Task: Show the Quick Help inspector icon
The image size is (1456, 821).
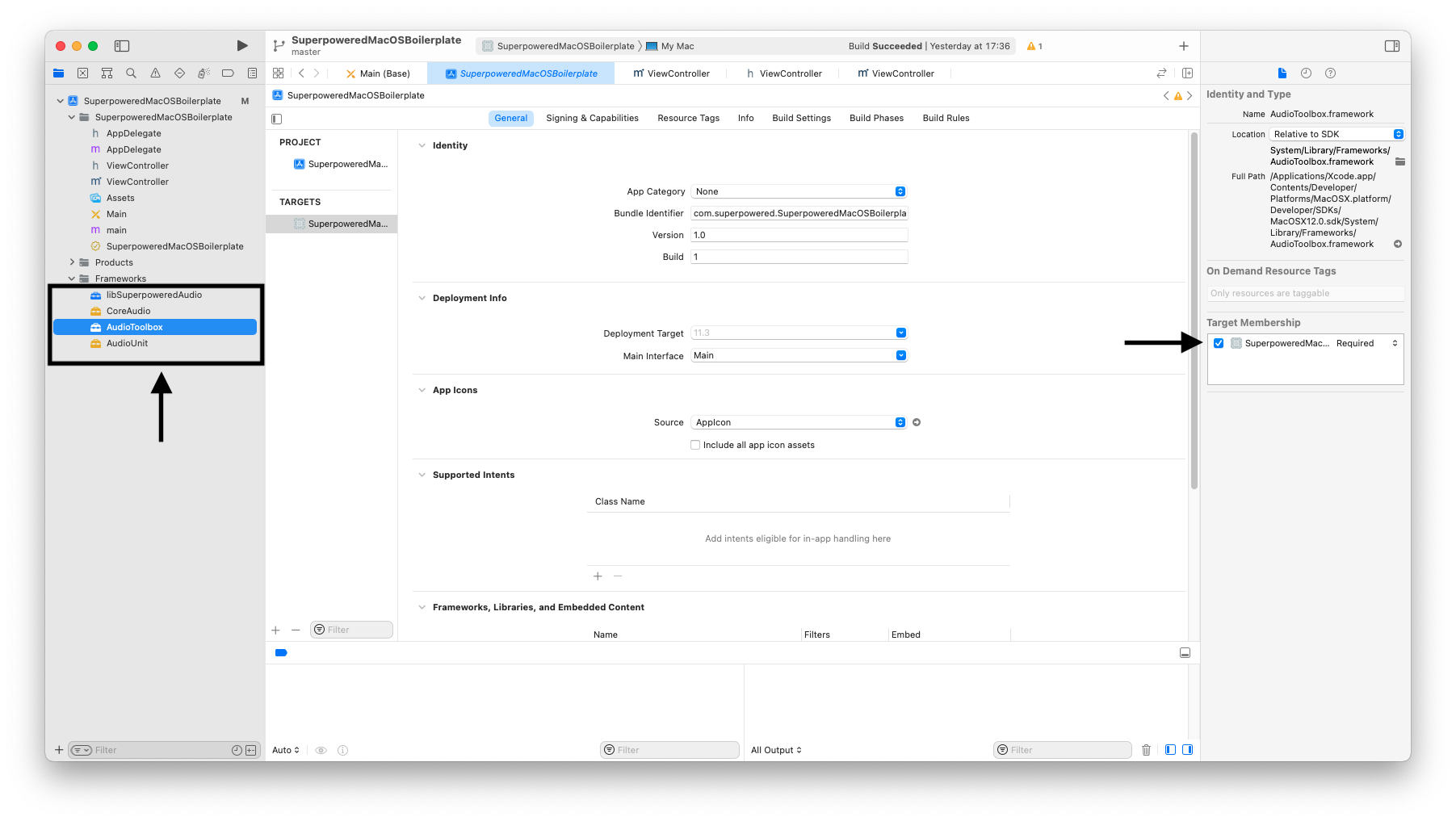Action: click(1330, 73)
